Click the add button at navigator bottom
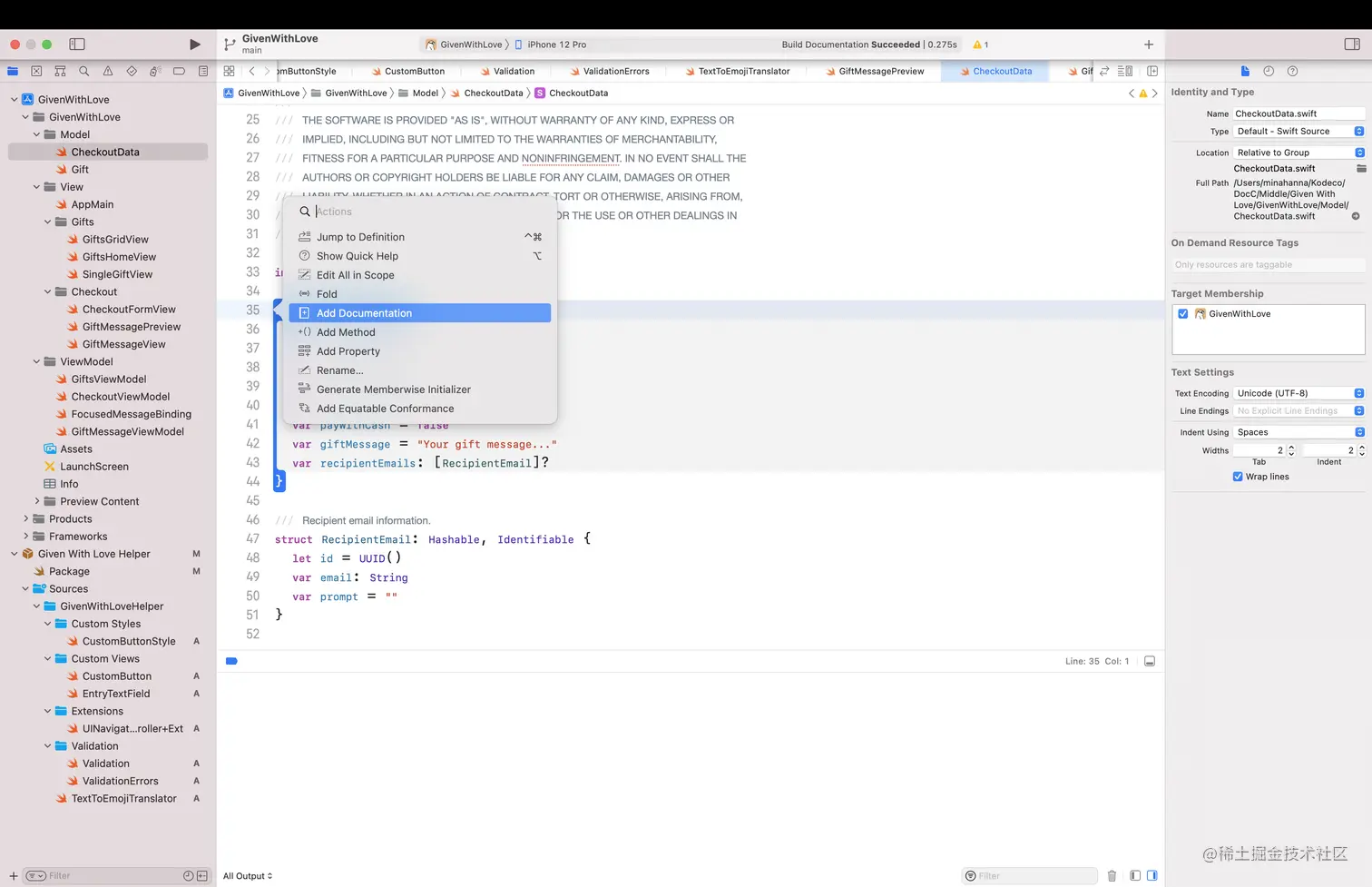1372x887 pixels. (13, 876)
